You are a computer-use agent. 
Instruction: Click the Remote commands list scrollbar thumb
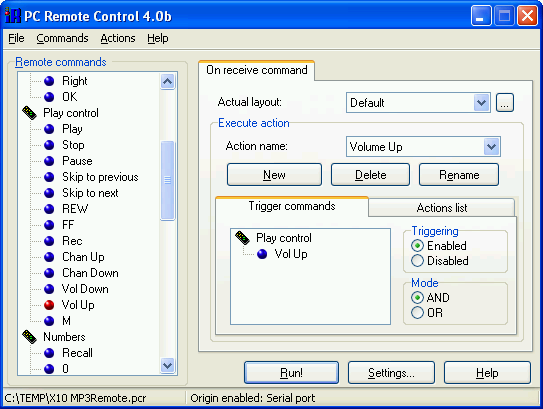(168, 180)
